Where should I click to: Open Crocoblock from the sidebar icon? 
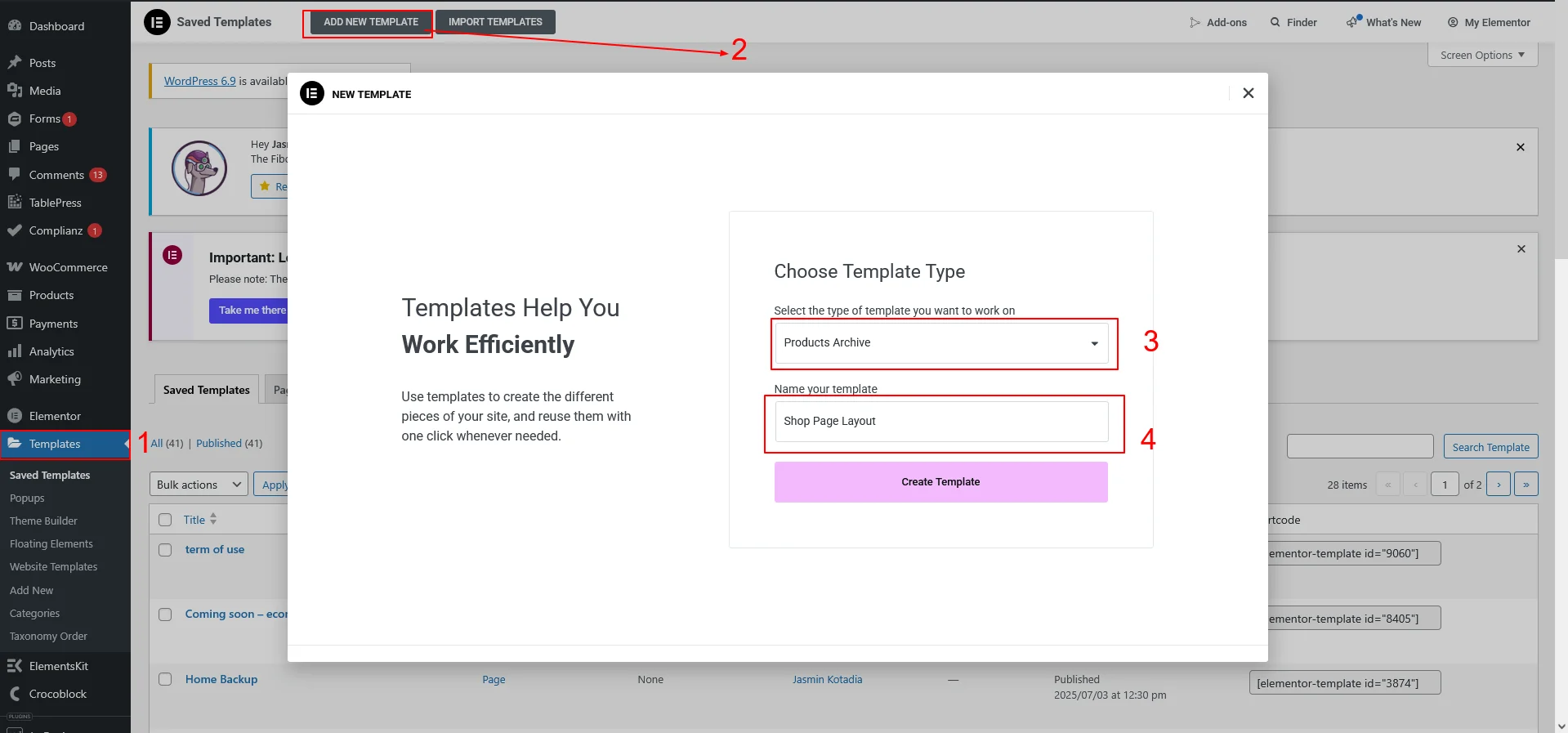(x=14, y=694)
